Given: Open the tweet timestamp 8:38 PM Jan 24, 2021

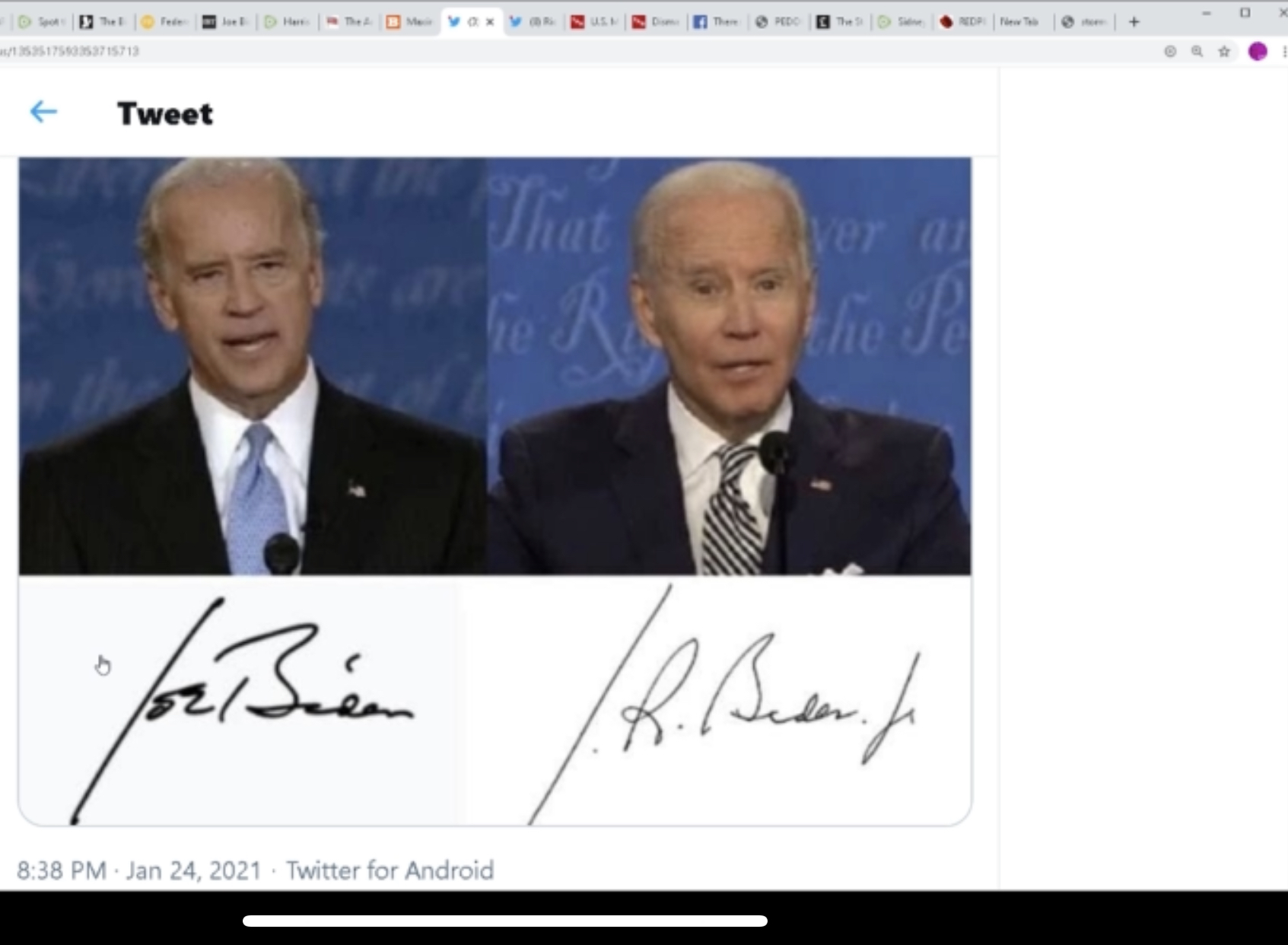Looking at the screenshot, I should (x=138, y=870).
